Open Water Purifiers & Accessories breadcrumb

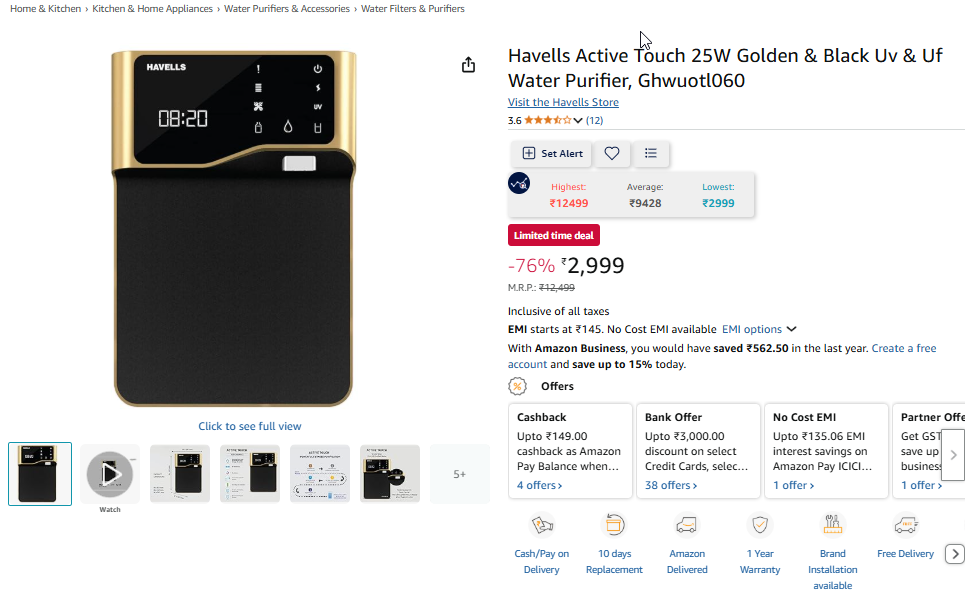click(287, 9)
